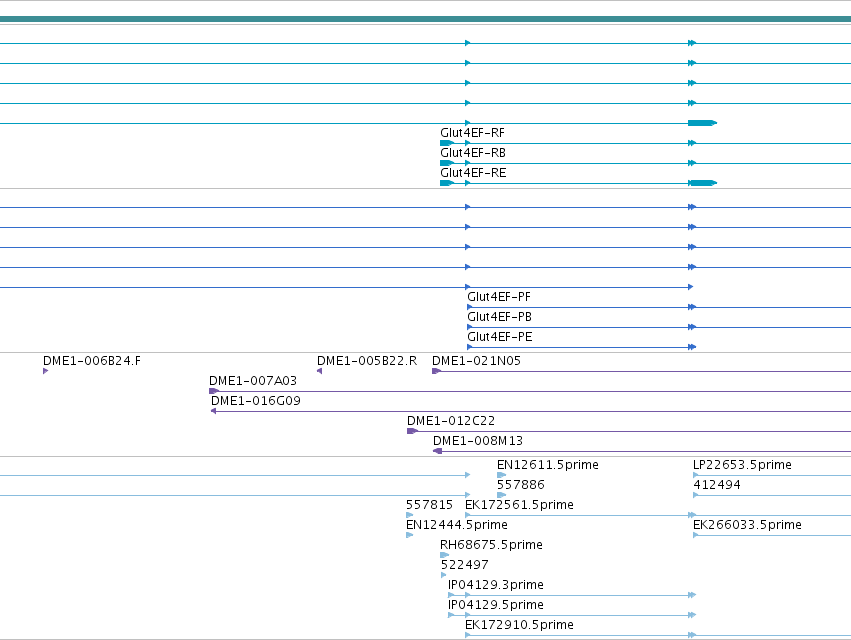This screenshot has width=851, height=640.
Task: Click the DME1-012C22 feature label
Action: tap(451, 421)
